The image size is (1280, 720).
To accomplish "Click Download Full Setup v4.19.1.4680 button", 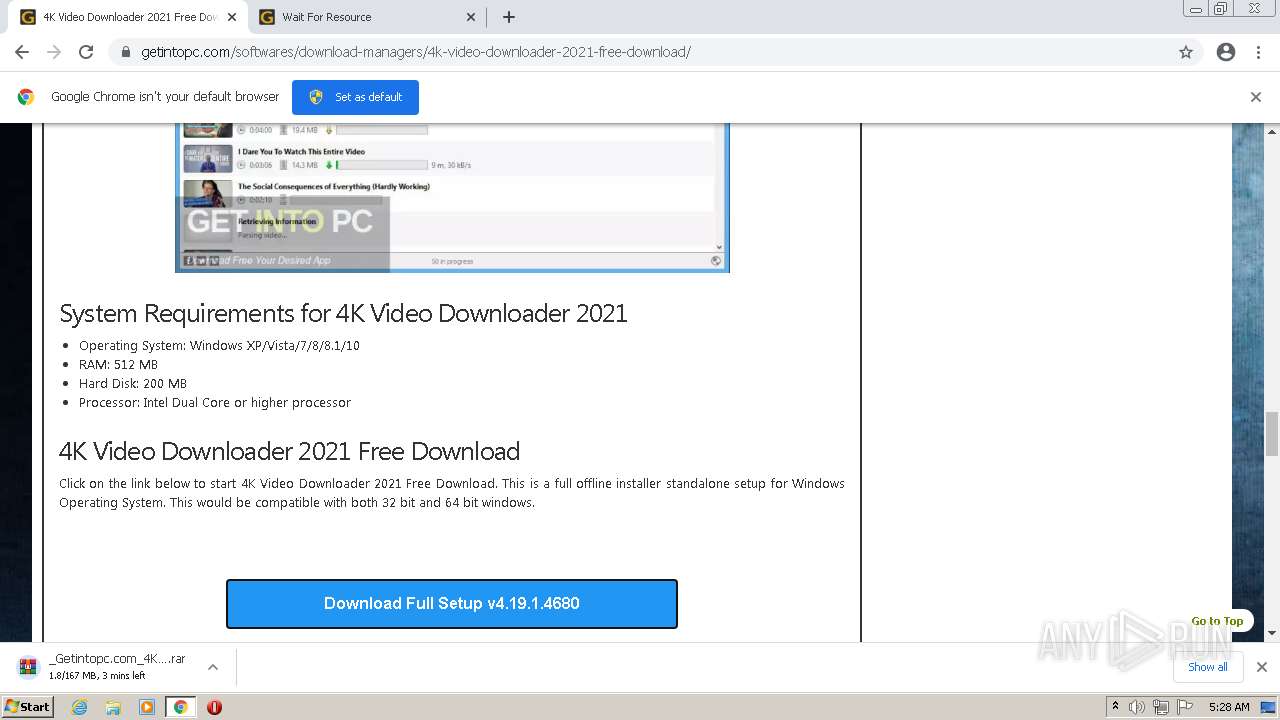I will tap(452, 604).
